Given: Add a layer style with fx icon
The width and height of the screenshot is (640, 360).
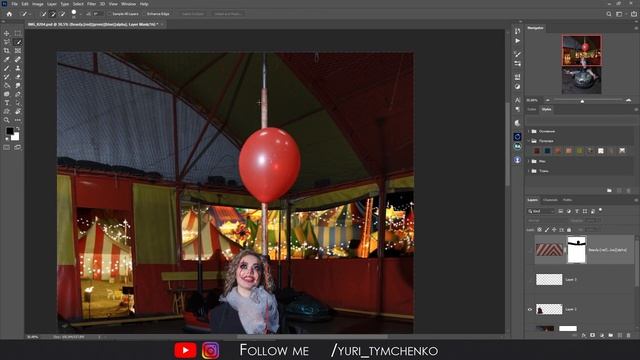Looking at the screenshot, I should [584, 335].
